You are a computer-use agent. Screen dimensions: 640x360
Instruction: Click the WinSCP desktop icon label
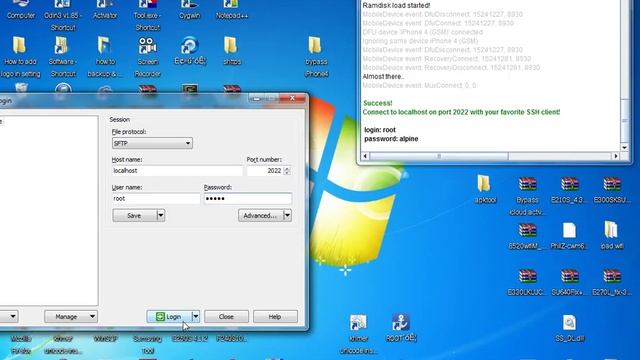(105, 338)
